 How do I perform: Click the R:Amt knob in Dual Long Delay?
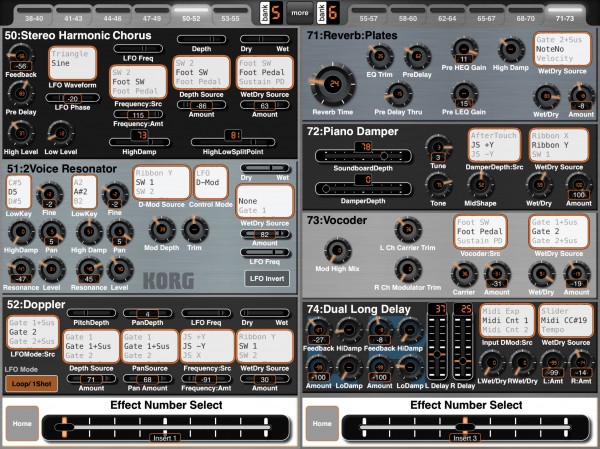point(582,364)
